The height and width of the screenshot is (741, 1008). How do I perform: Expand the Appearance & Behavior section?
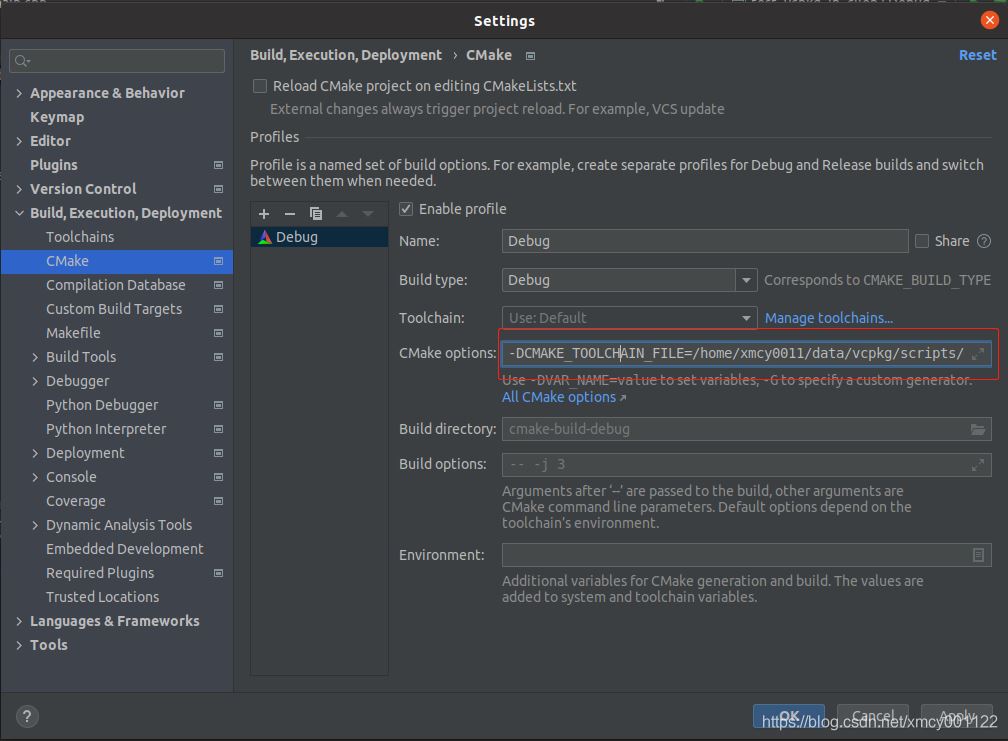pyautogui.click(x=19, y=93)
